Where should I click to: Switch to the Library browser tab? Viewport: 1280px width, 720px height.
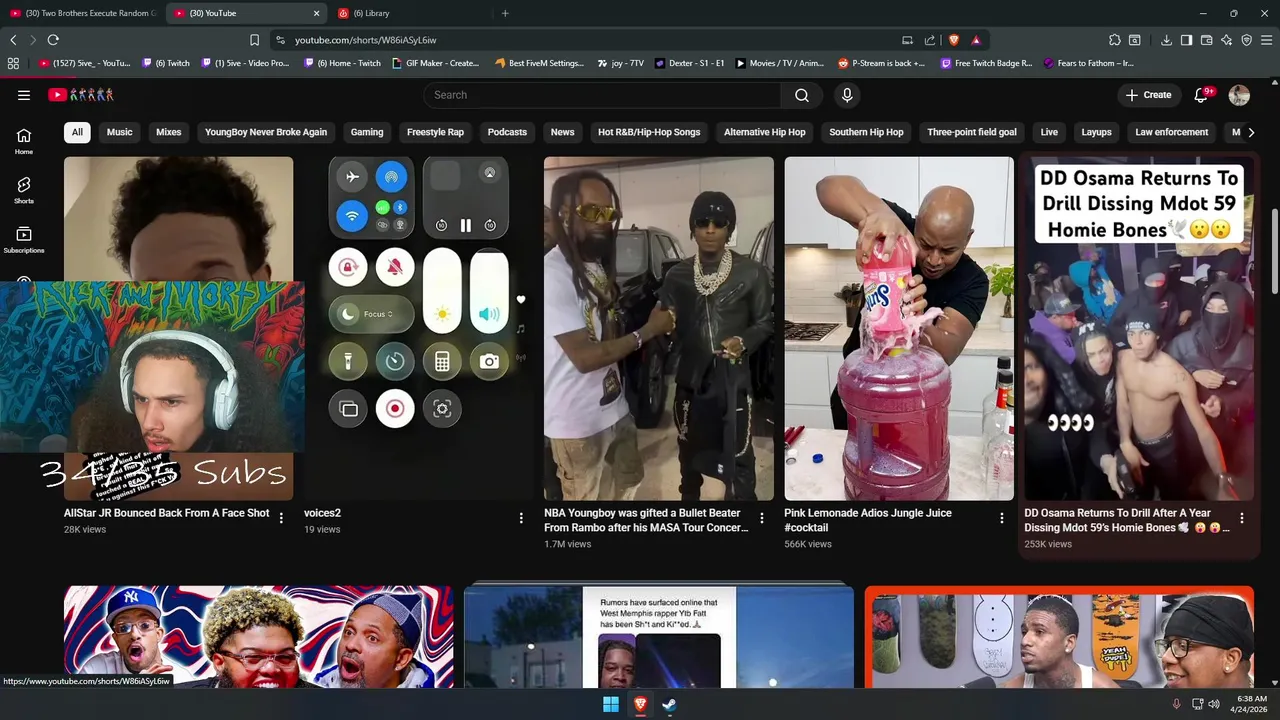[x=409, y=13]
